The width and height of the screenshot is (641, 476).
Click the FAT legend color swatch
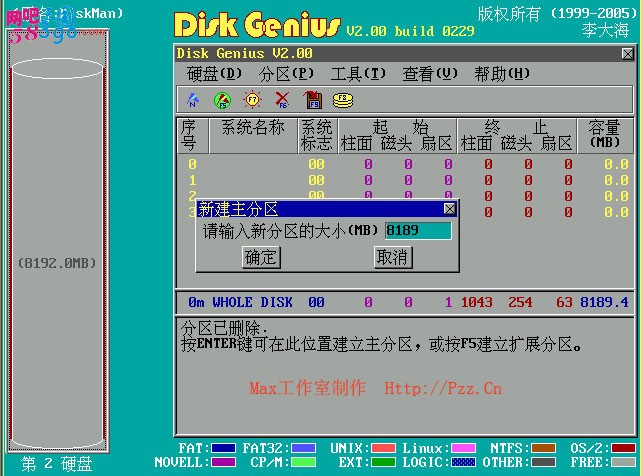pyautogui.click(x=223, y=448)
